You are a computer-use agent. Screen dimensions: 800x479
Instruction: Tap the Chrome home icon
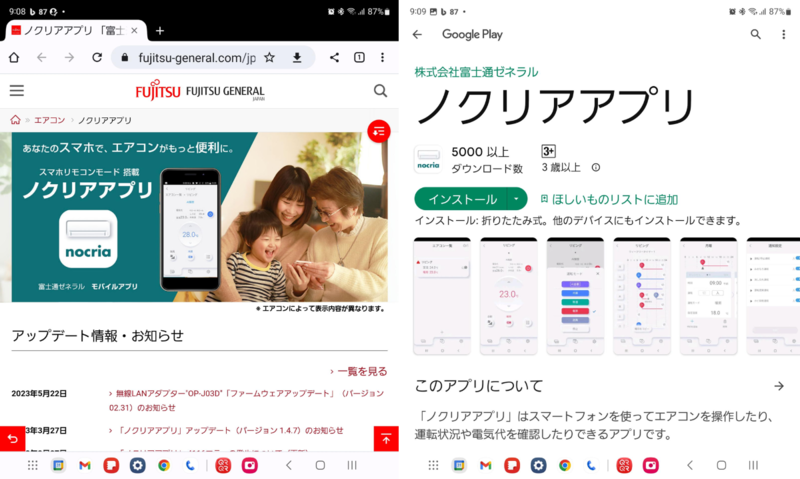[14, 58]
